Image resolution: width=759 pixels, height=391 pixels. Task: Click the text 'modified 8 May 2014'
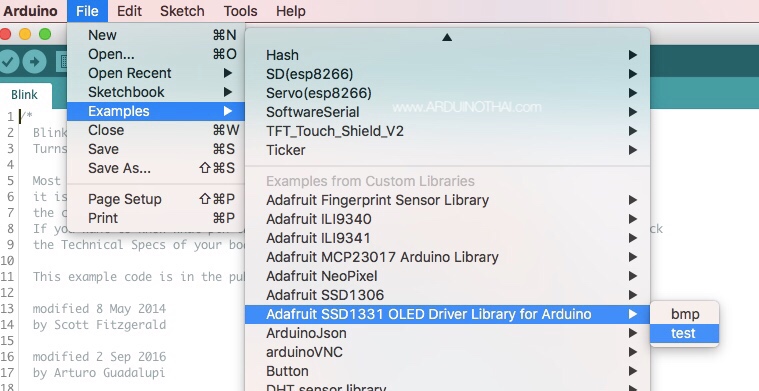(x=99, y=309)
